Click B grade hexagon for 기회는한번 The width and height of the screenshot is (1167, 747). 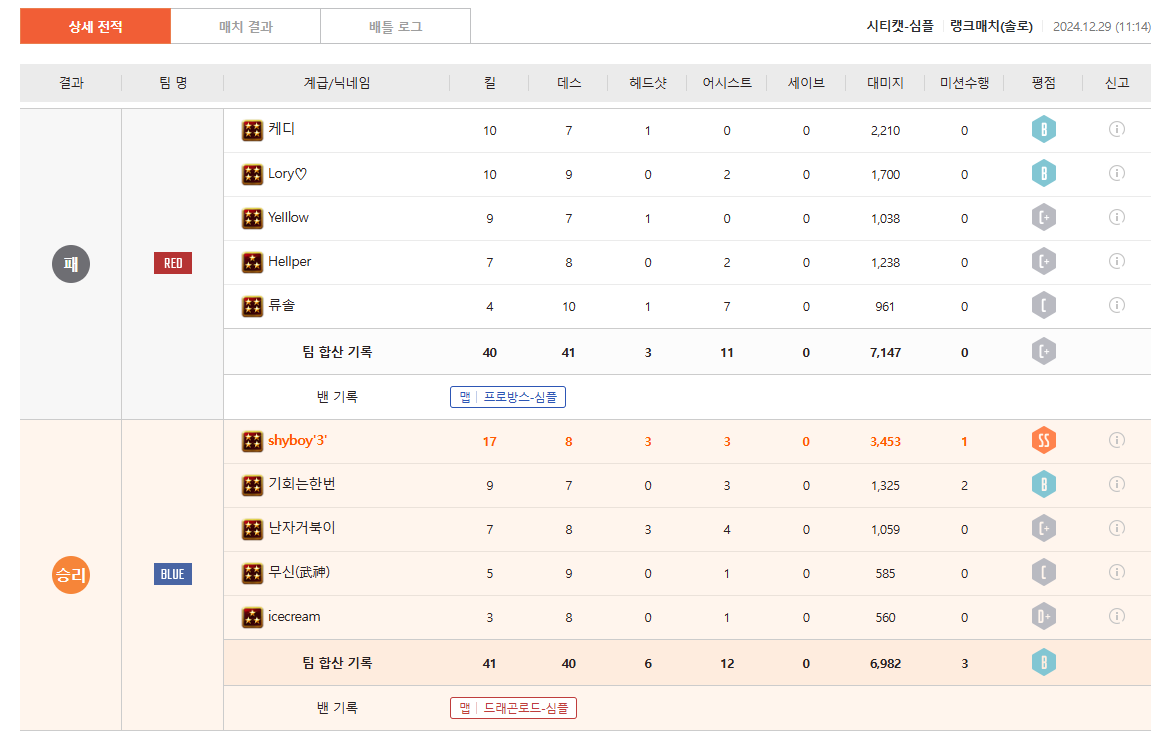coord(1044,485)
